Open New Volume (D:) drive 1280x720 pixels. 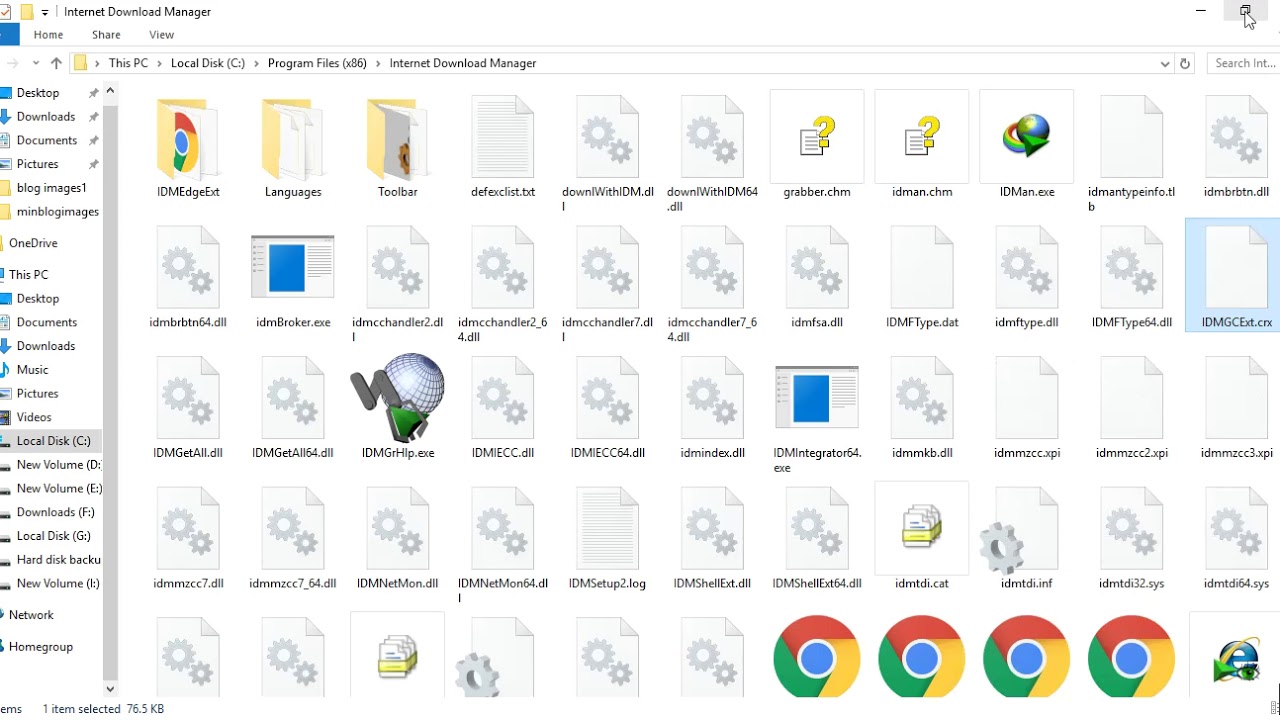(58, 465)
